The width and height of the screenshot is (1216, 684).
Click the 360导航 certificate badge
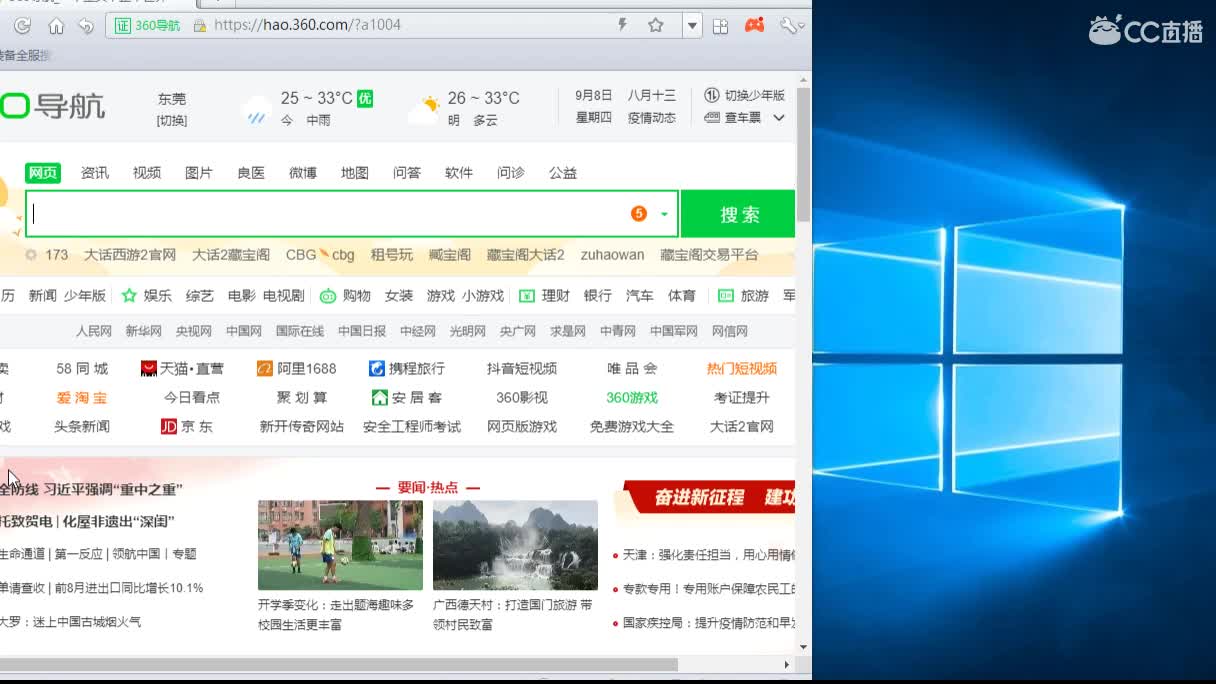(x=147, y=25)
